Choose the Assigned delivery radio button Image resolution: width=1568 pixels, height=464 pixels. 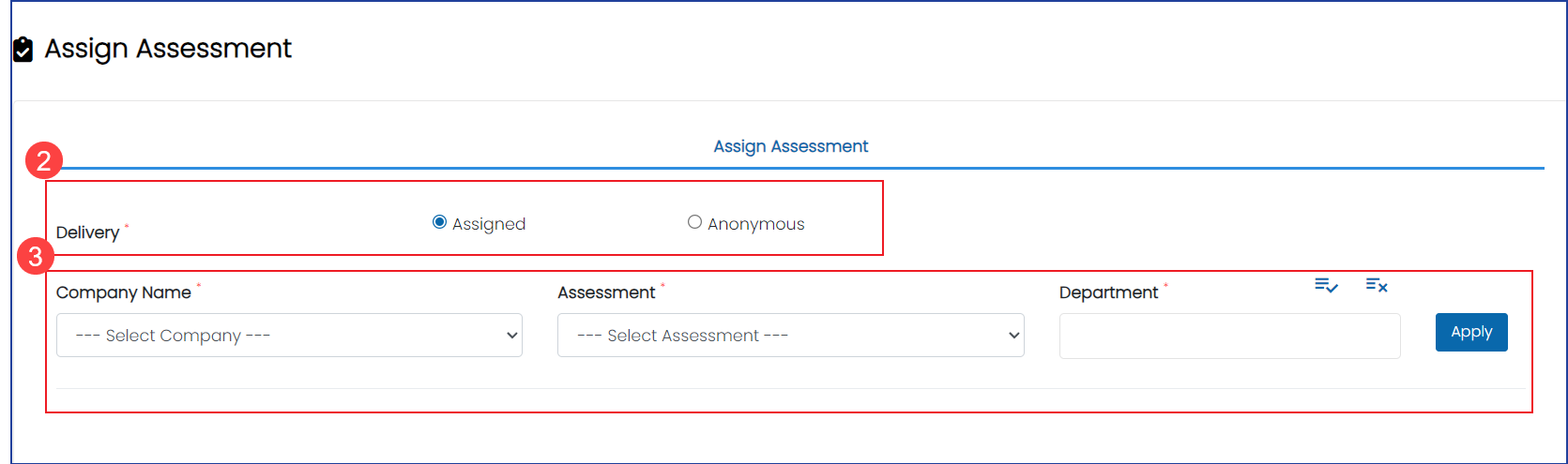439,222
